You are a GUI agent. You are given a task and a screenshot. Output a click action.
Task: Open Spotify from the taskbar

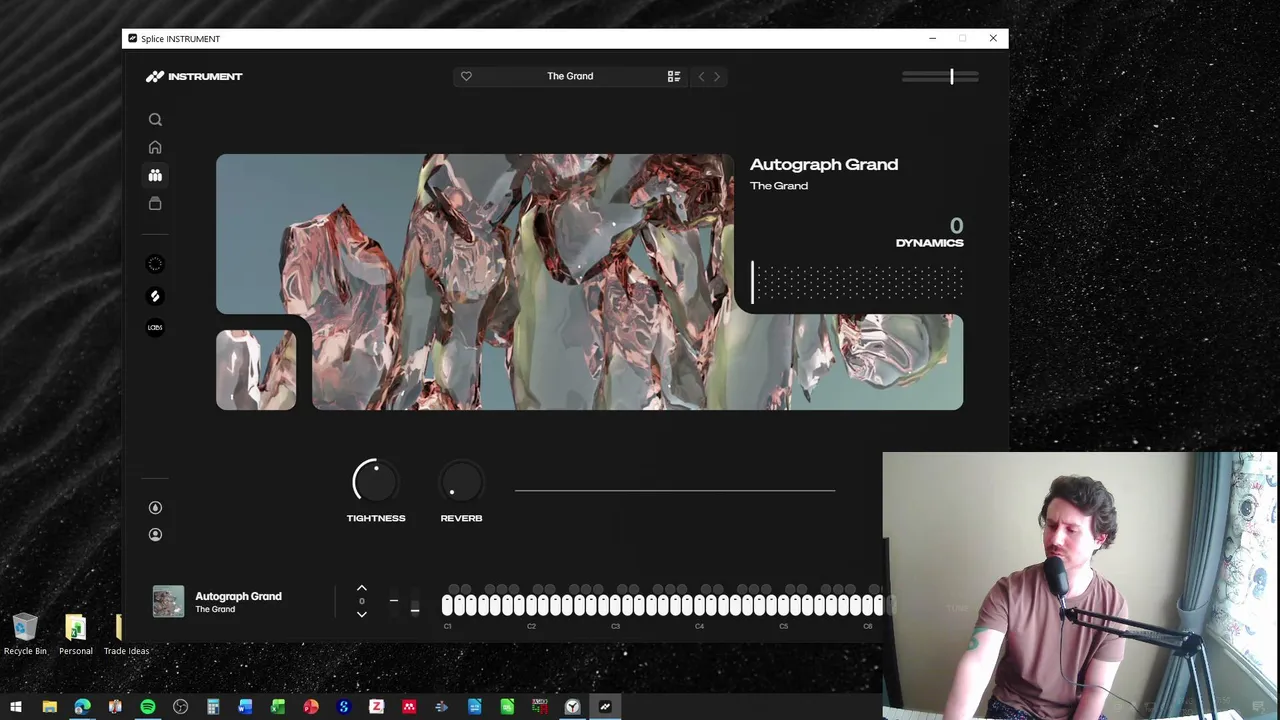pos(148,707)
